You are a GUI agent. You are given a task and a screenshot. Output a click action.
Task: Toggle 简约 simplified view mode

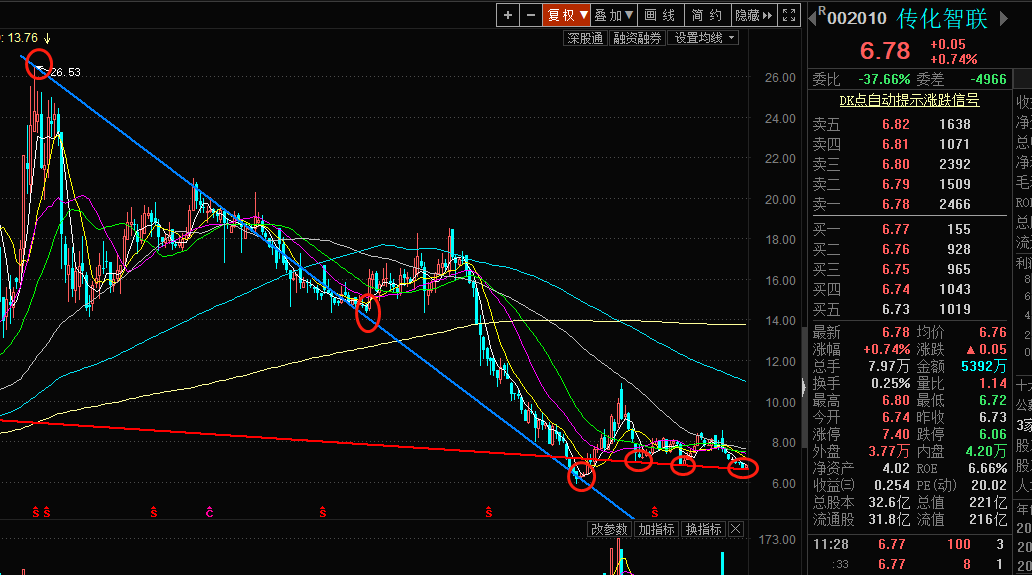tap(707, 15)
